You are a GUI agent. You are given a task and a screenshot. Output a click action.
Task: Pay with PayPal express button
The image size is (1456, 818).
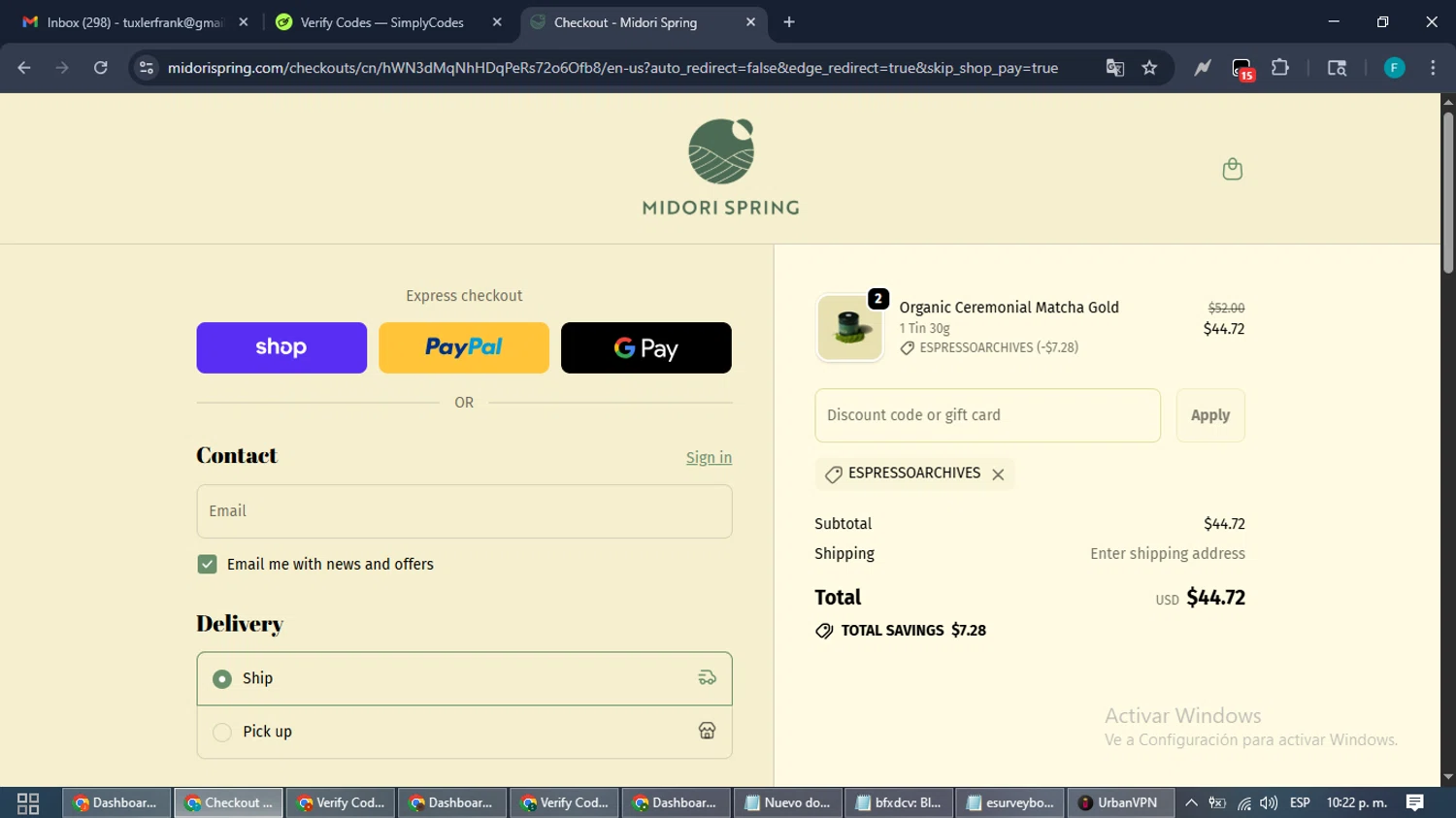pyautogui.click(x=464, y=347)
